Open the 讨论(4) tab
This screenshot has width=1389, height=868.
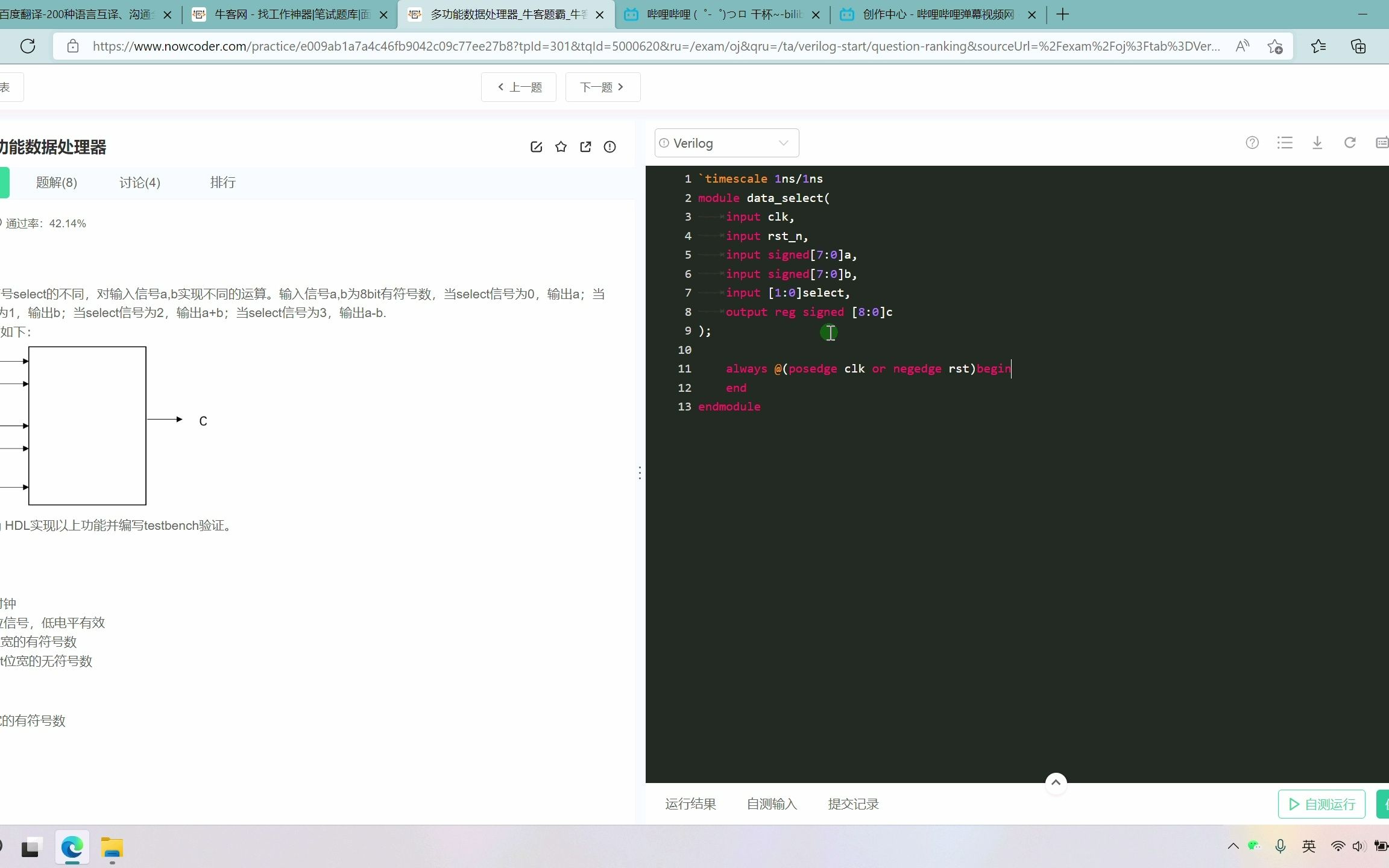[140, 183]
